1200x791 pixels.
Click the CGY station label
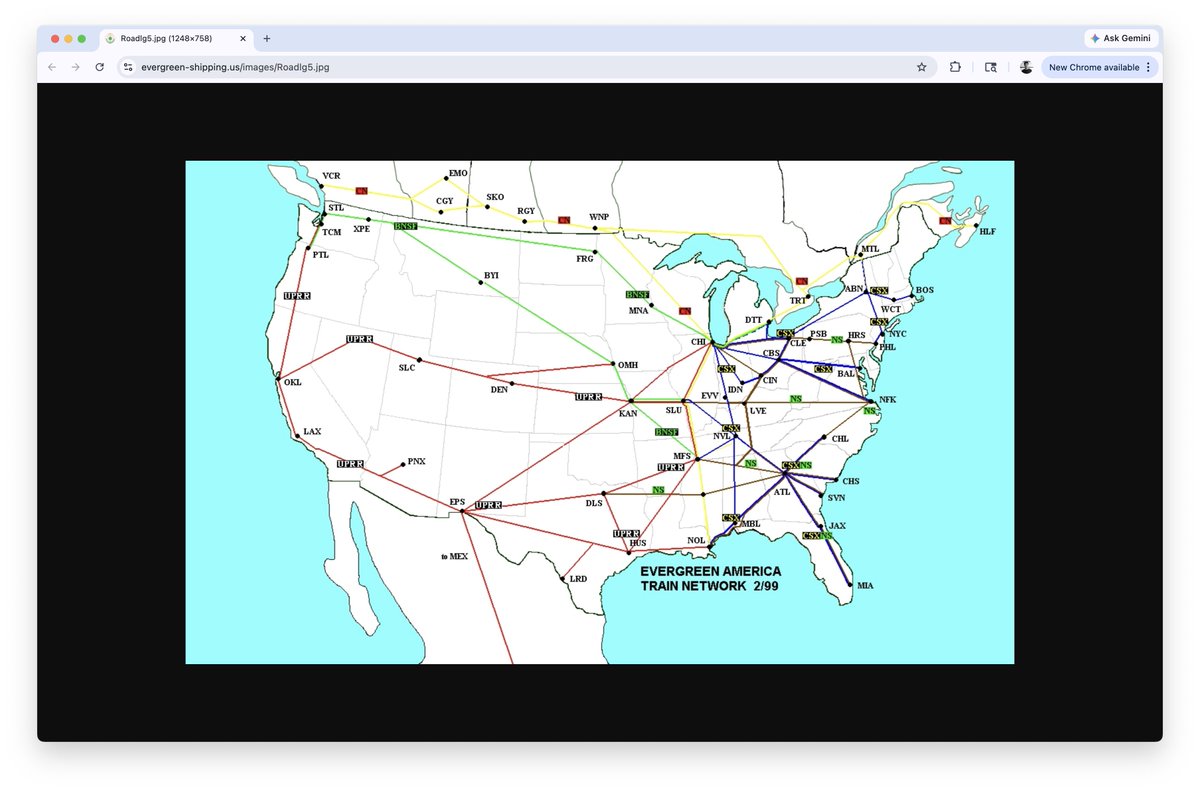click(x=445, y=201)
